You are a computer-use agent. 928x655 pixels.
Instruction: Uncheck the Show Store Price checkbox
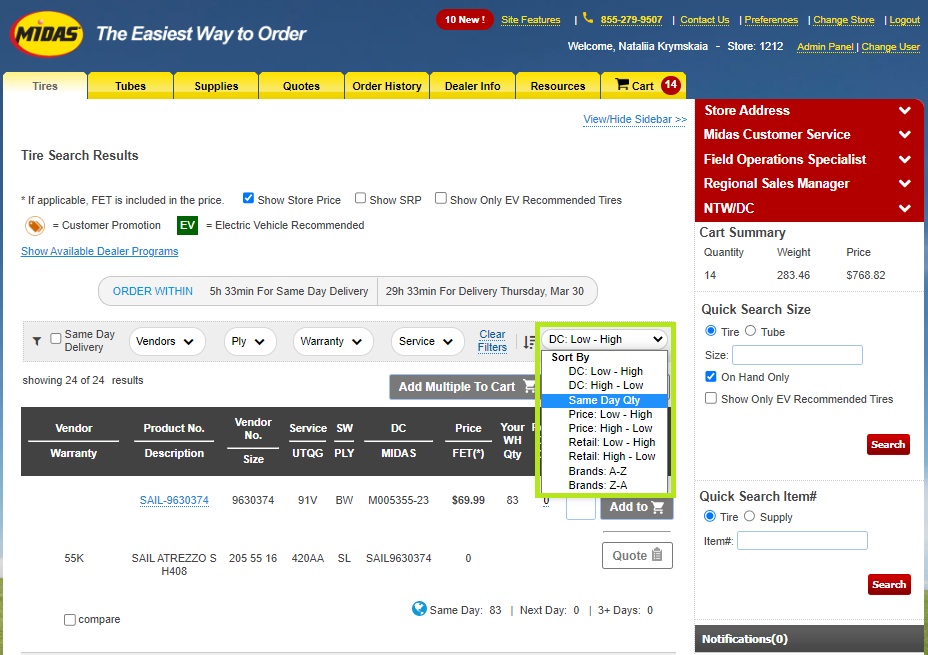click(x=248, y=199)
